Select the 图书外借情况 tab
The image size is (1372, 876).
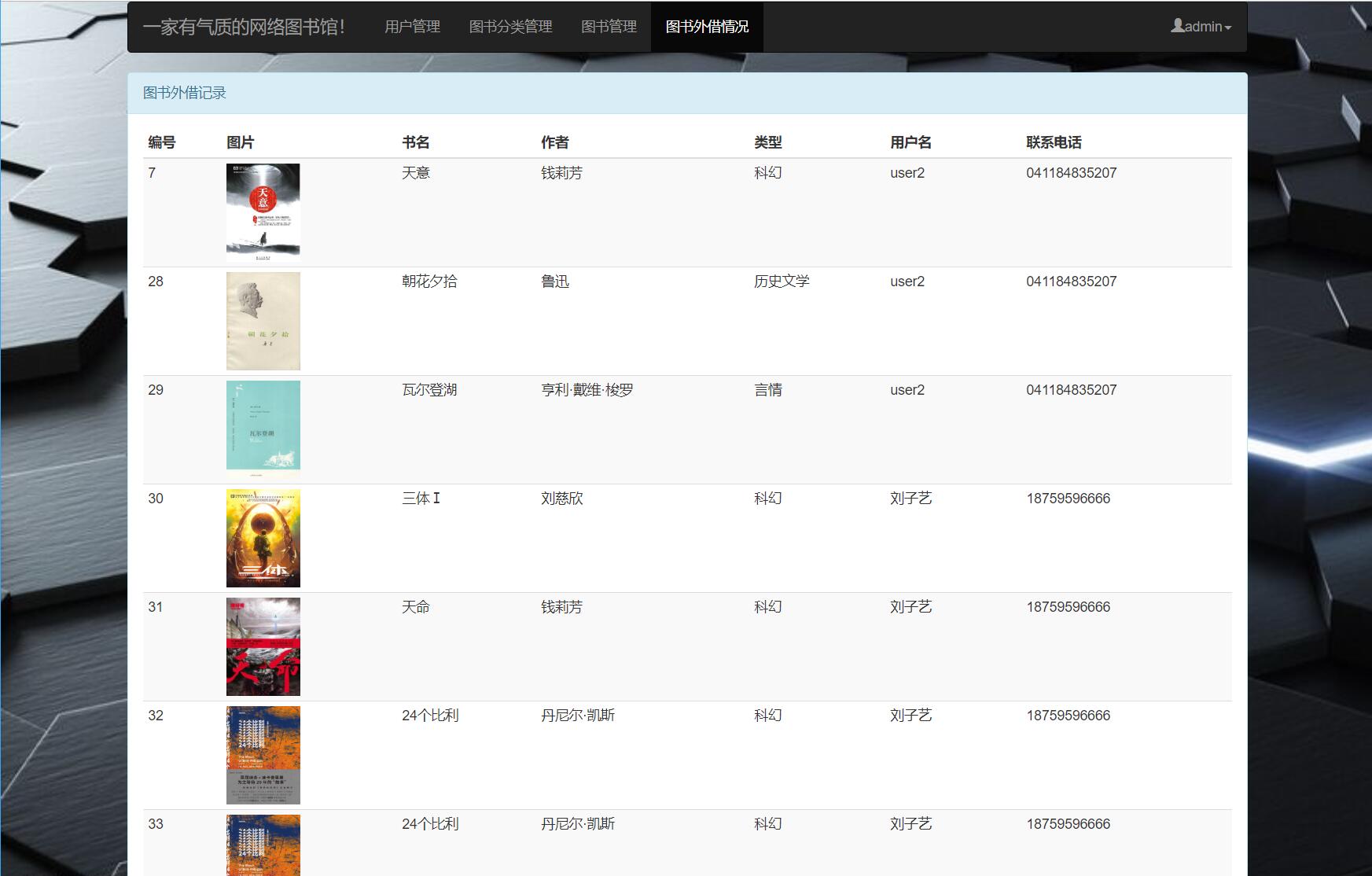point(707,27)
